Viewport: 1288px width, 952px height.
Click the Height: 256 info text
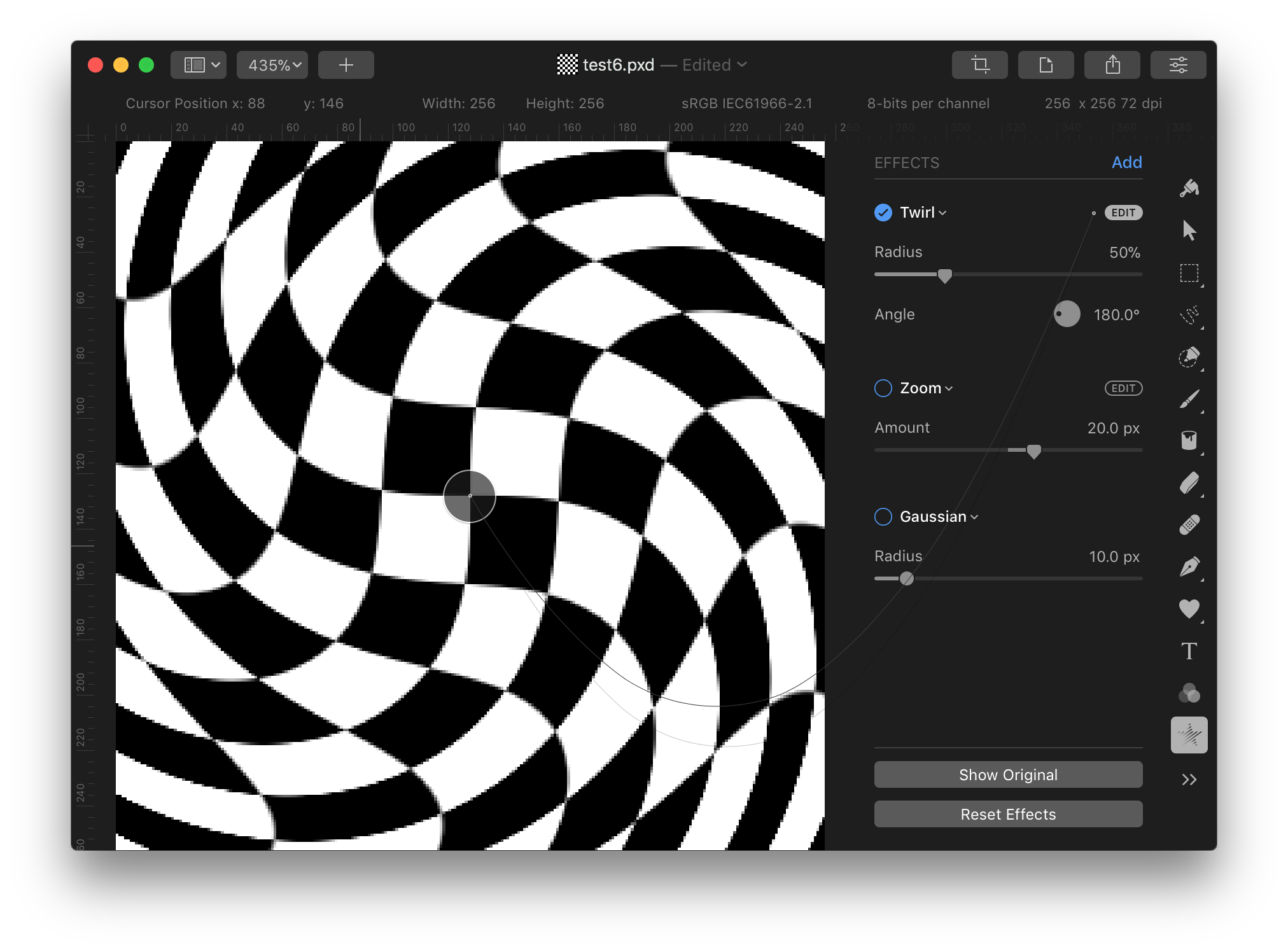[x=565, y=103]
